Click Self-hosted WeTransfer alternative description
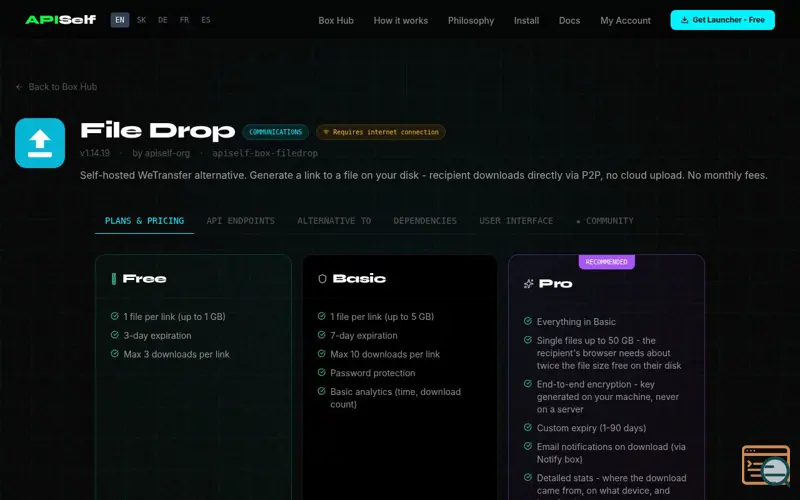This screenshot has width=800, height=500. 423,176
